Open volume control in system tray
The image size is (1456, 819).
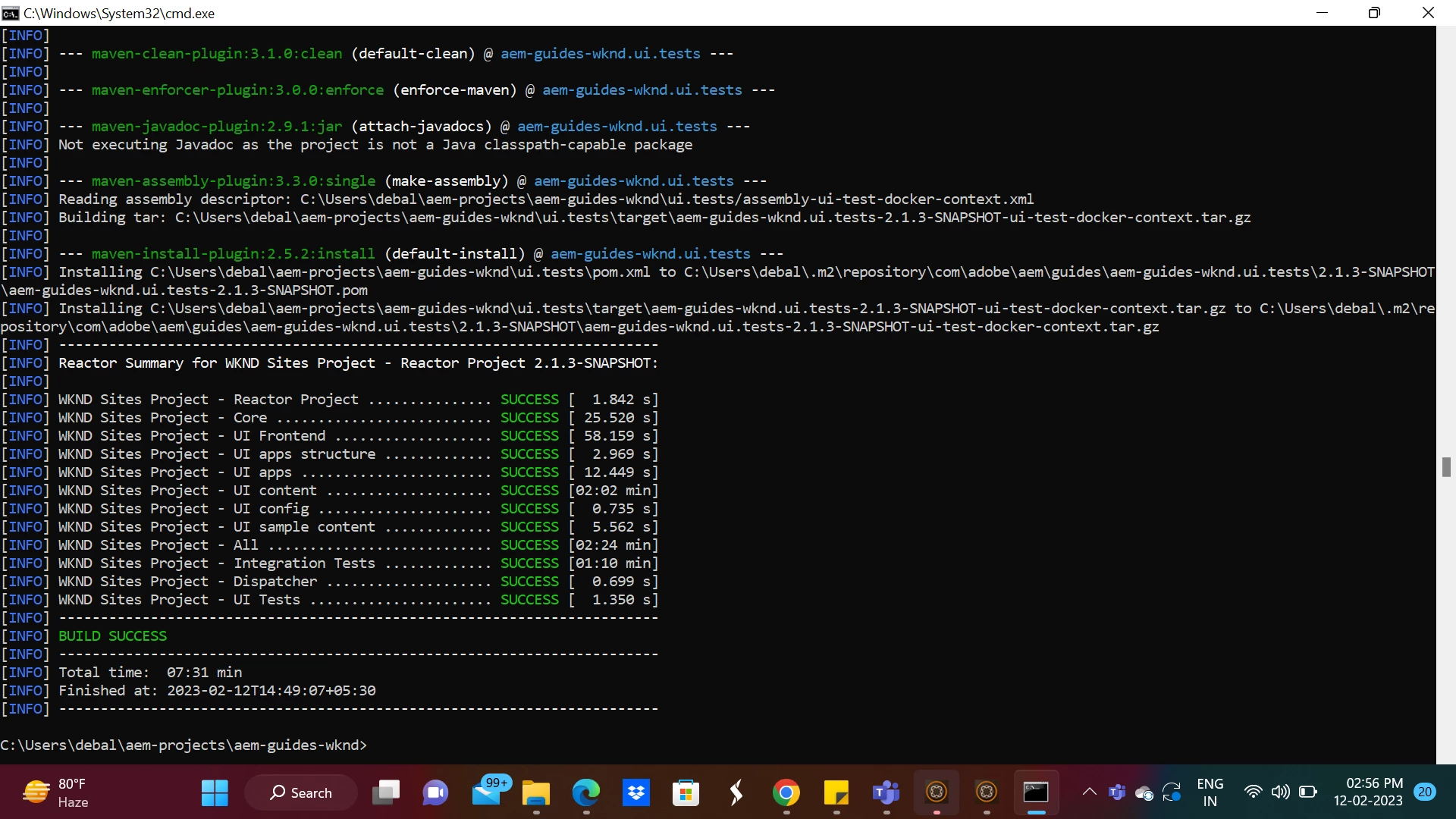1280,792
